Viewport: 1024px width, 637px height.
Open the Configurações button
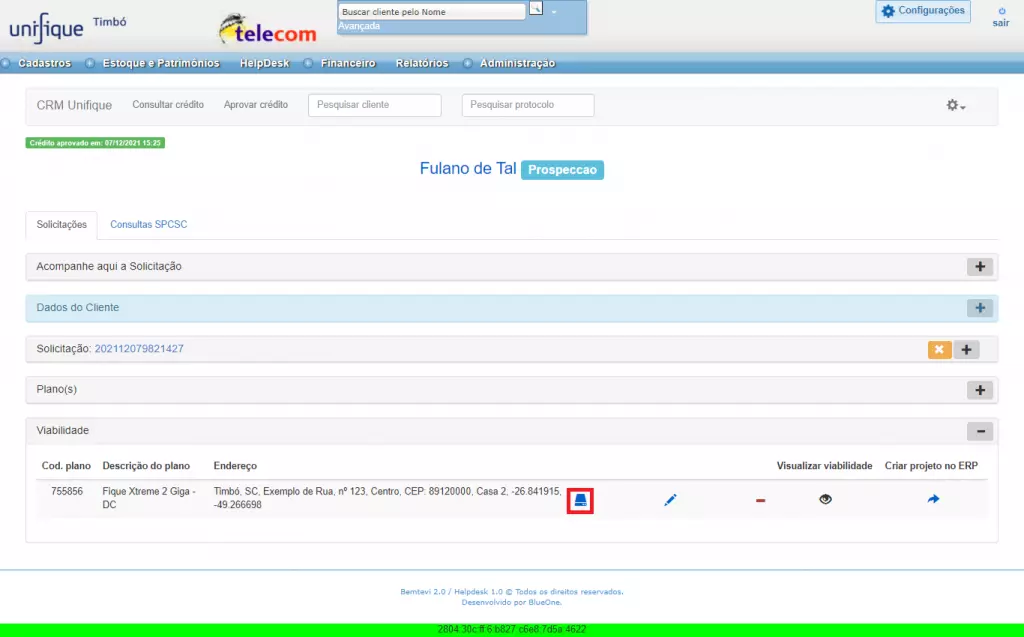[923, 11]
